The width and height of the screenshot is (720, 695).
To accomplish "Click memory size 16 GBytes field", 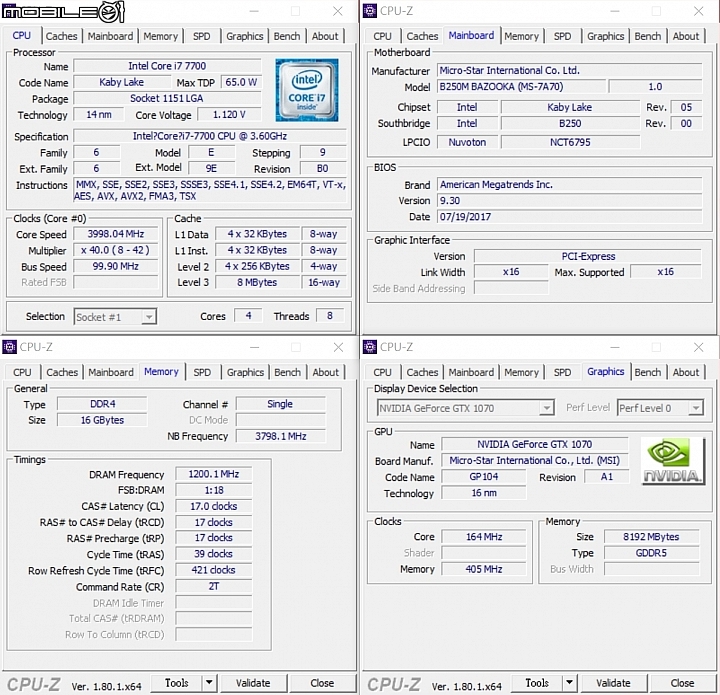I will click(102, 420).
